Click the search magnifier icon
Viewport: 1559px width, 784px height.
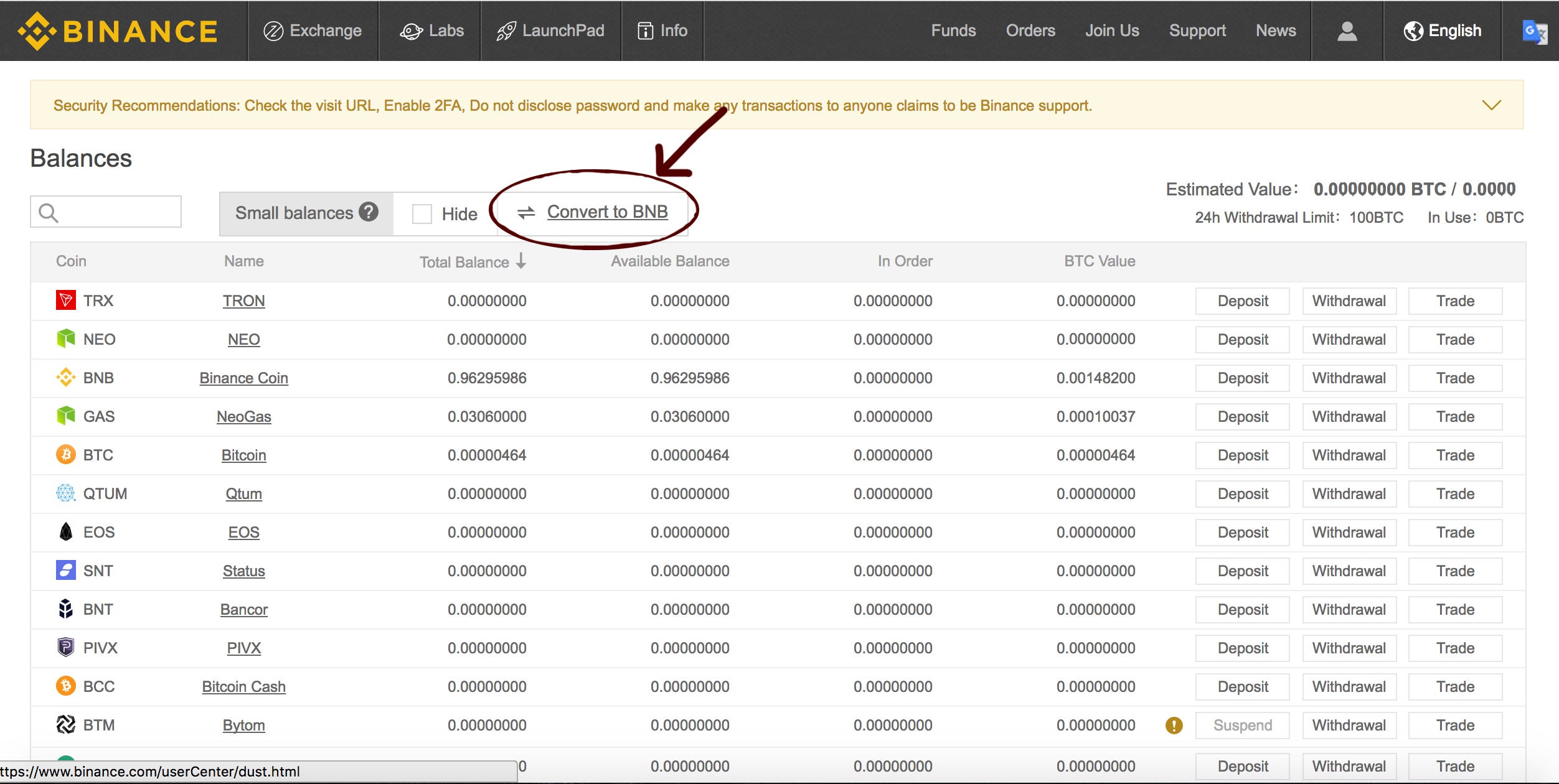click(x=49, y=213)
